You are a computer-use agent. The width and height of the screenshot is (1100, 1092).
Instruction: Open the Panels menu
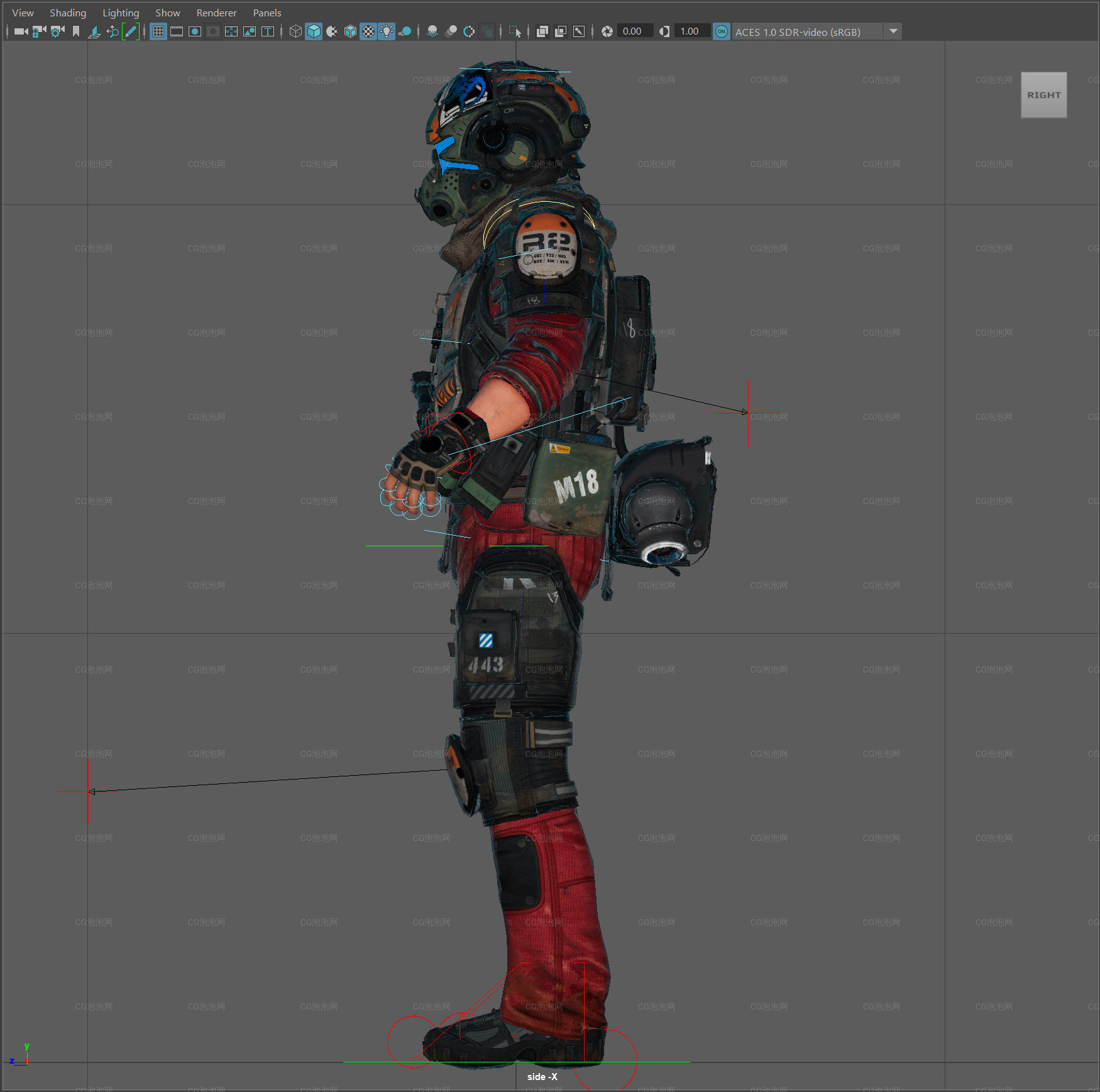click(267, 13)
